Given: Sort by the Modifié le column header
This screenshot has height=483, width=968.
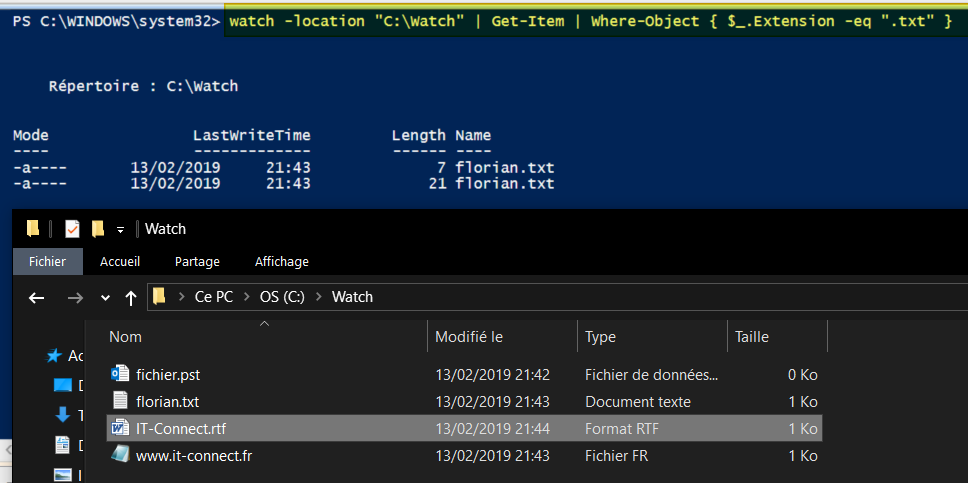Looking at the screenshot, I should [469, 337].
